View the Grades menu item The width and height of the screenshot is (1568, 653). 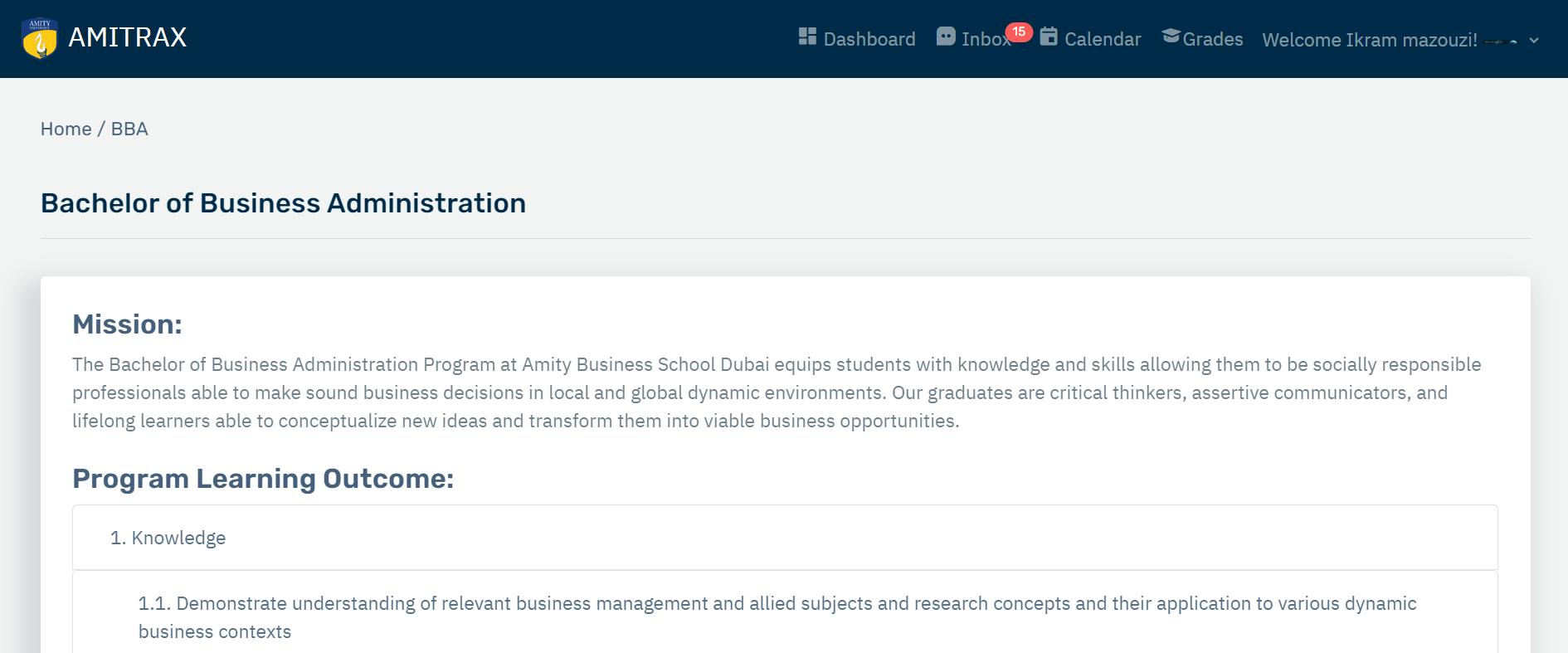tap(1212, 39)
